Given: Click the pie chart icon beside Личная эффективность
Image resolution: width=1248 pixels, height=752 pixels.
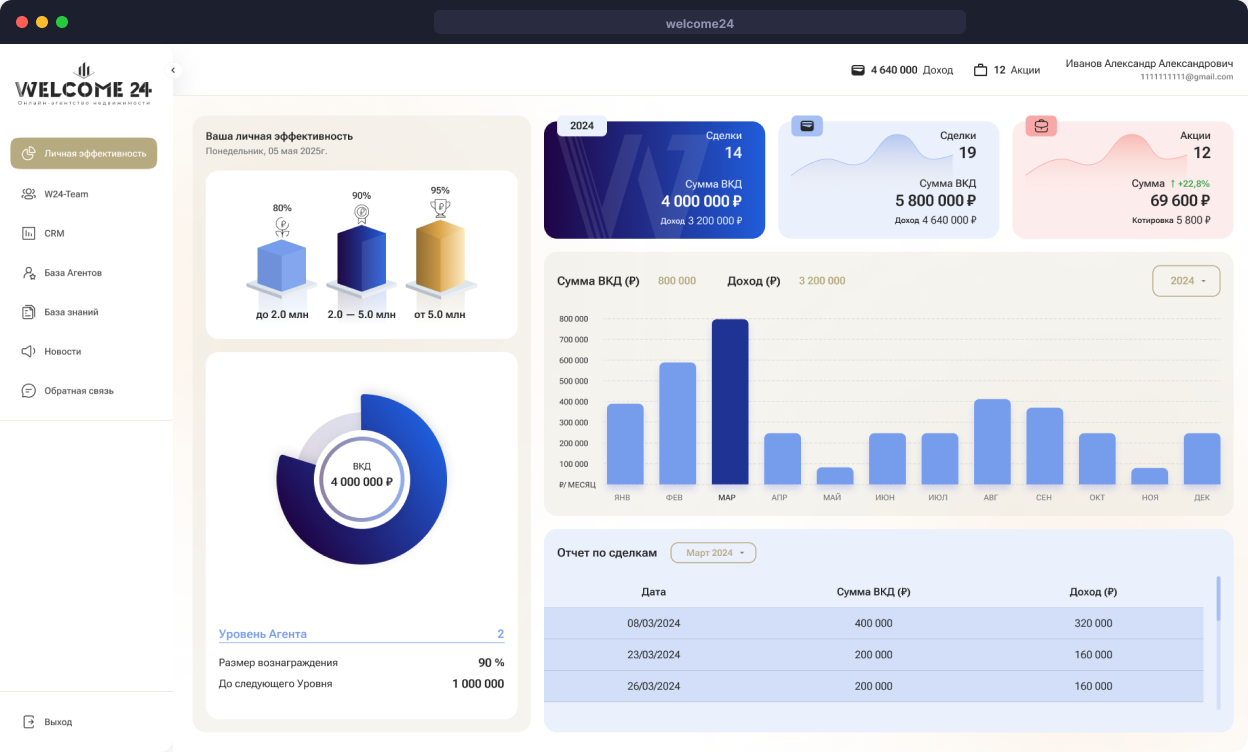Looking at the screenshot, I should tap(28, 154).
